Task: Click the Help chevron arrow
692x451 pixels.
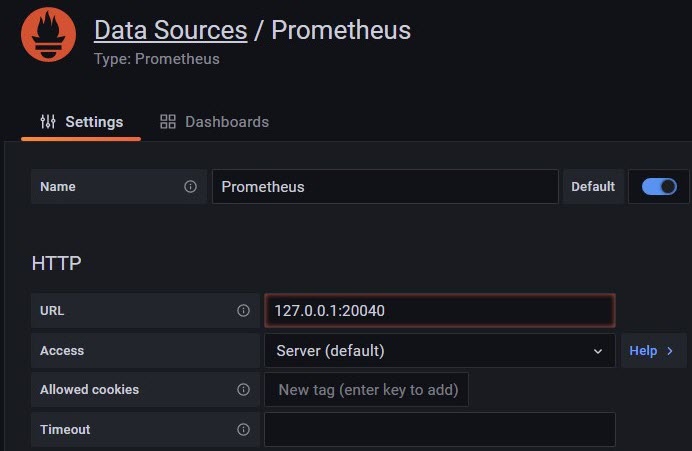Action: click(670, 351)
